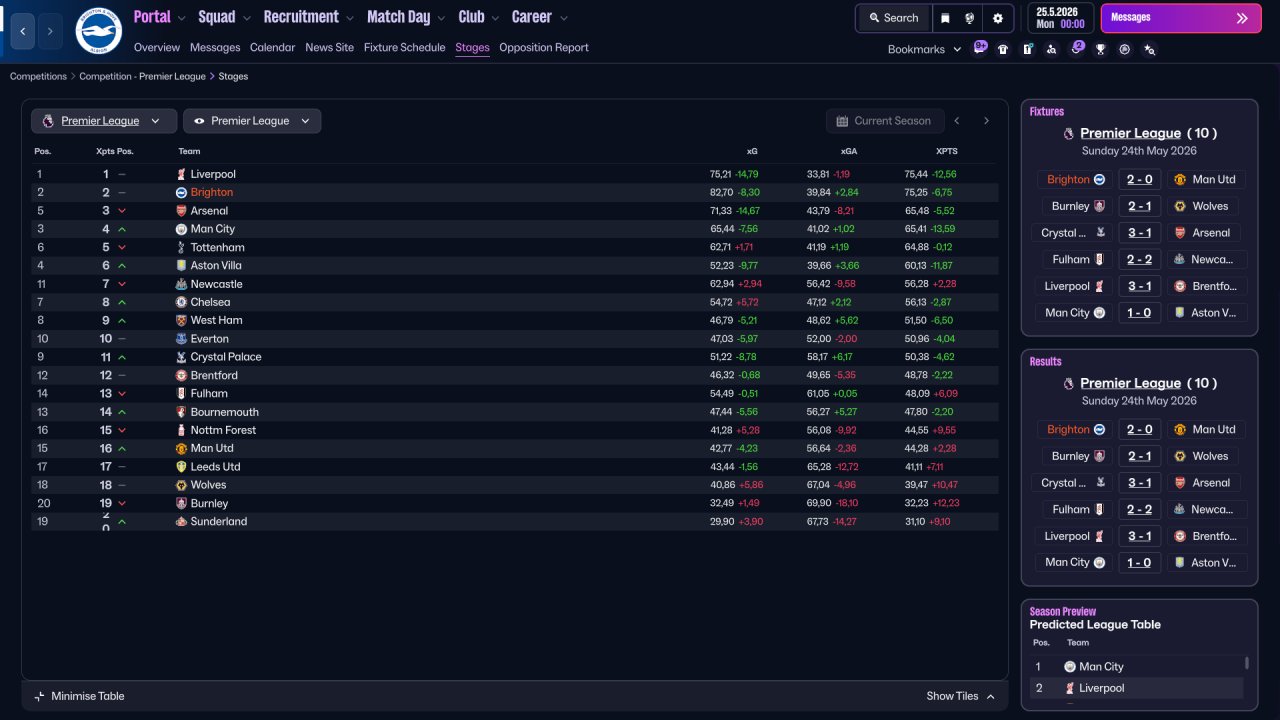Switch to the Fixture Schedule tab
This screenshot has height=720, width=1280.
coord(404,48)
